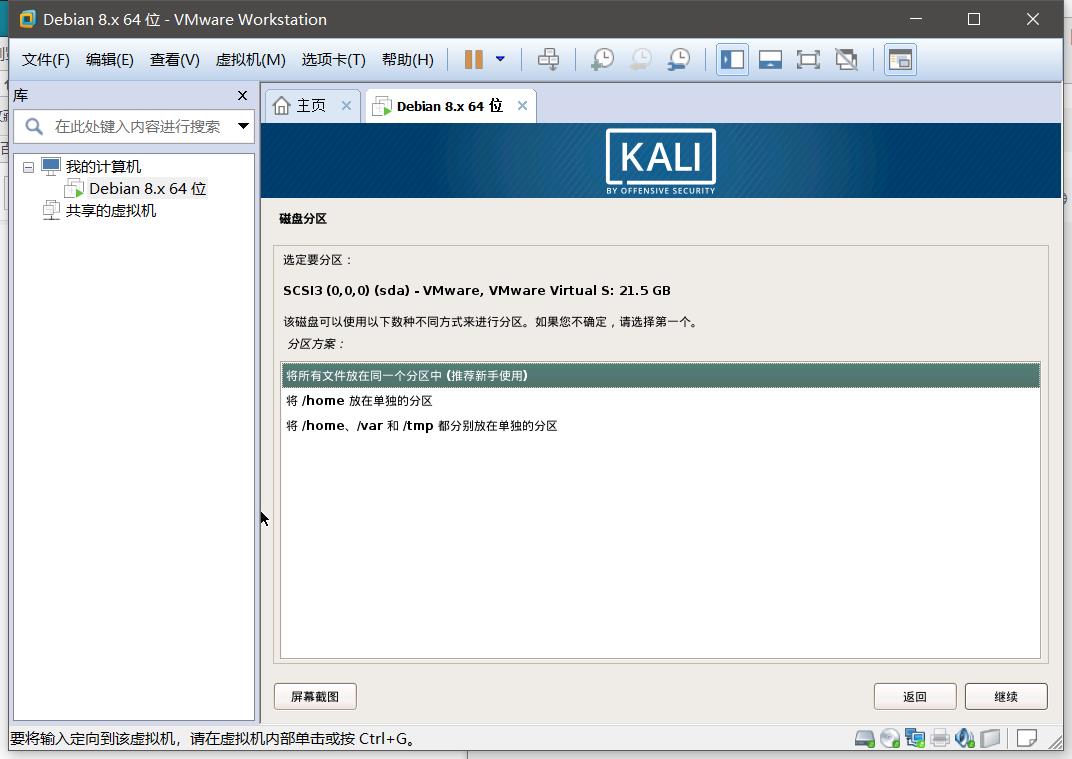Switch to the 主页 tab

coord(311,106)
